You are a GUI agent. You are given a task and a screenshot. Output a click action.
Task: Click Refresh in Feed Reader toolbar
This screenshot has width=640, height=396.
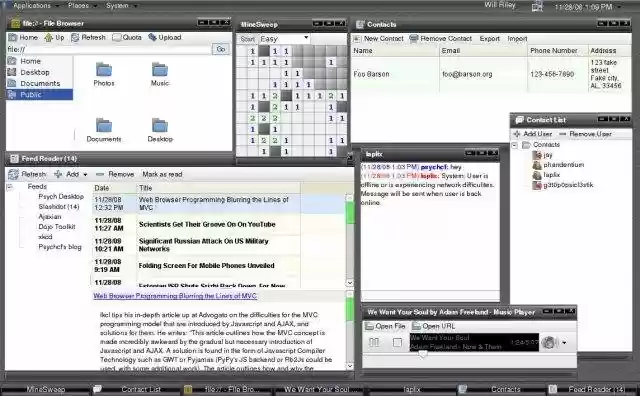point(27,174)
